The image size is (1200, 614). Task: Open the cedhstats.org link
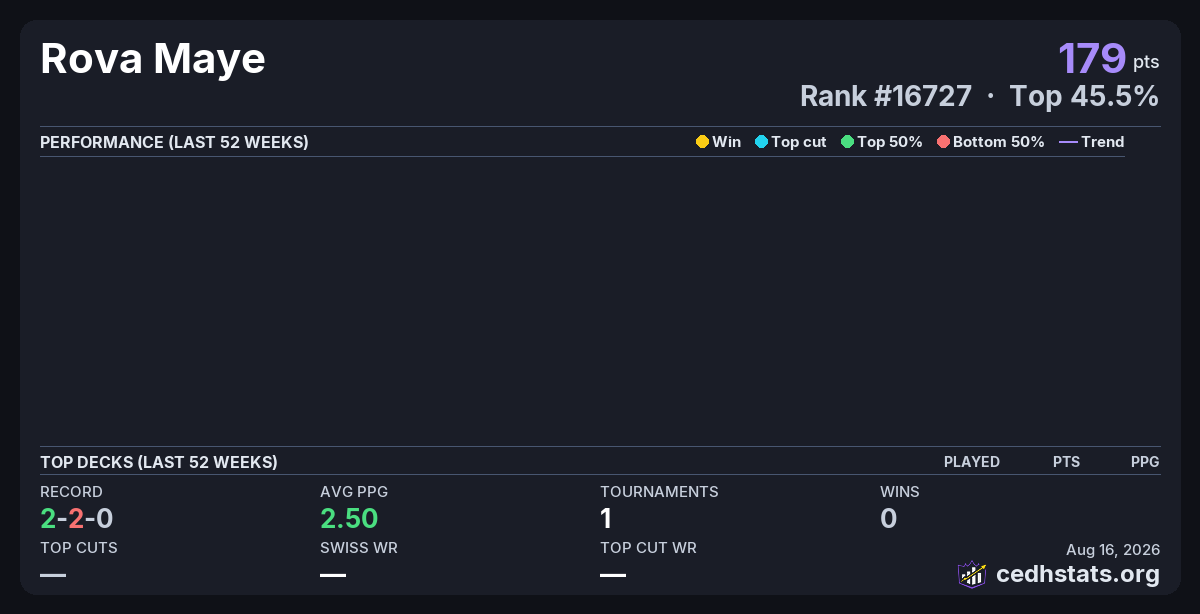1078,574
